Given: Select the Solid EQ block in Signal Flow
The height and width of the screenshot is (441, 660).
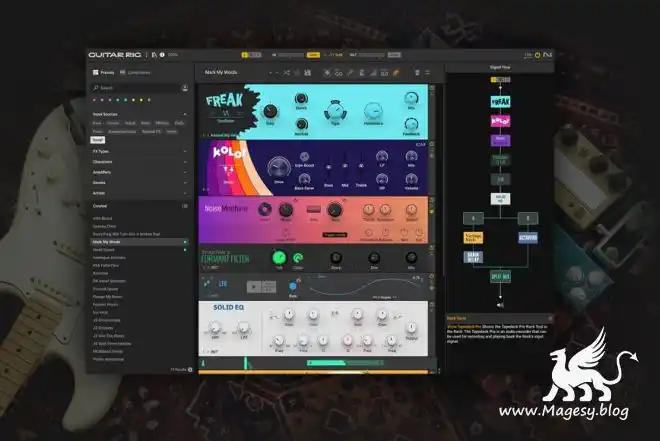Looking at the screenshot, I should pos(500,199).
